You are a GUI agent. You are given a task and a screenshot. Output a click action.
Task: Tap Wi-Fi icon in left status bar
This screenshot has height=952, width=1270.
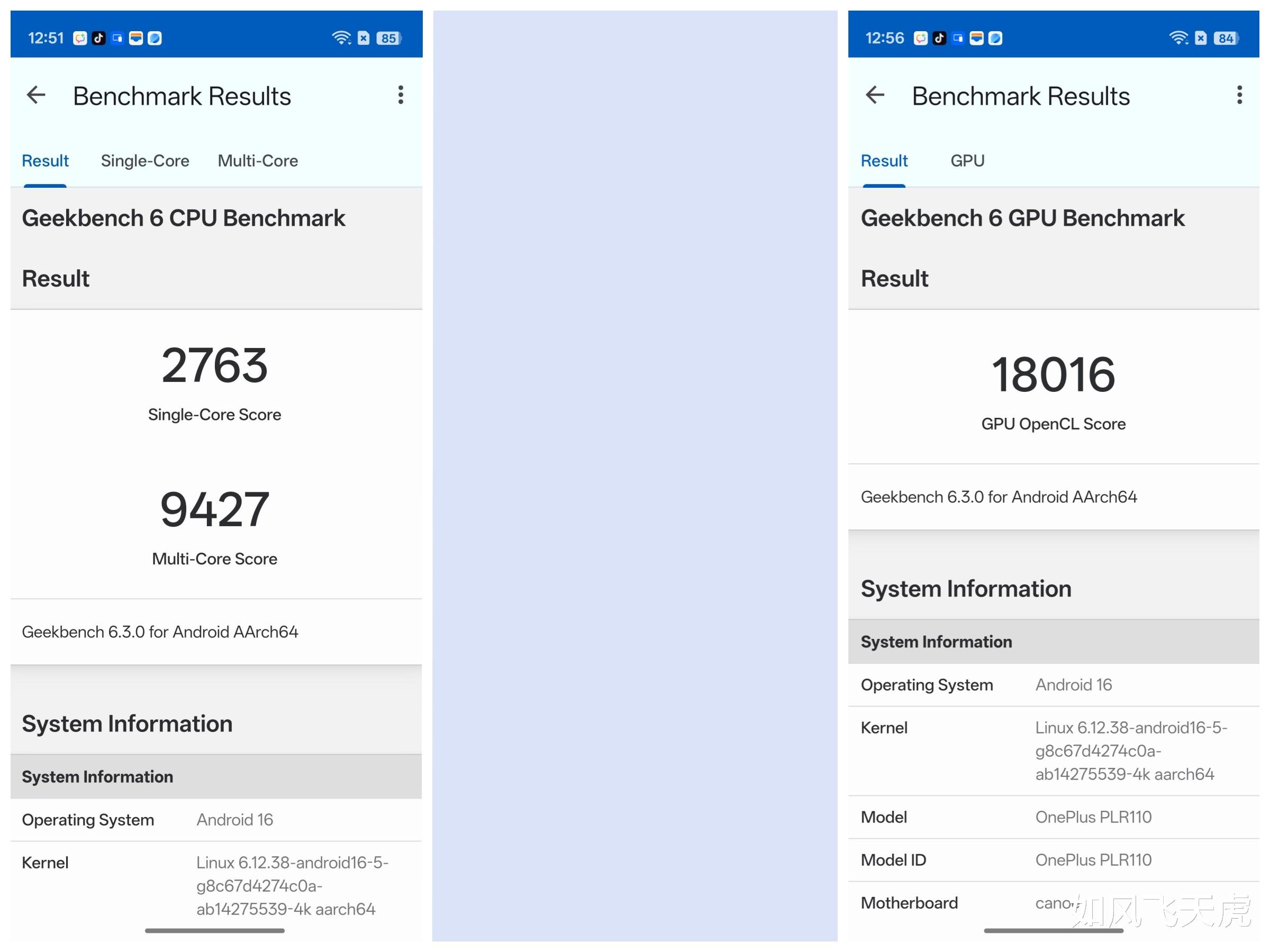coord(341,39)
